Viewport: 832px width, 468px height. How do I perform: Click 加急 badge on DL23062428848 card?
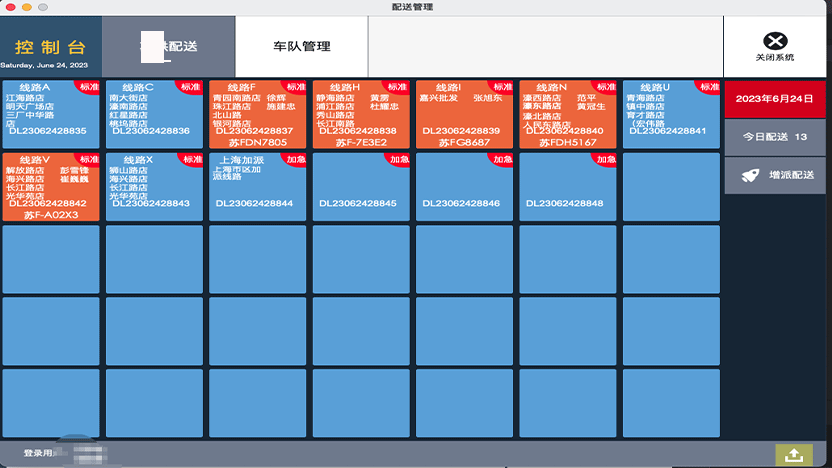(605, 159)
